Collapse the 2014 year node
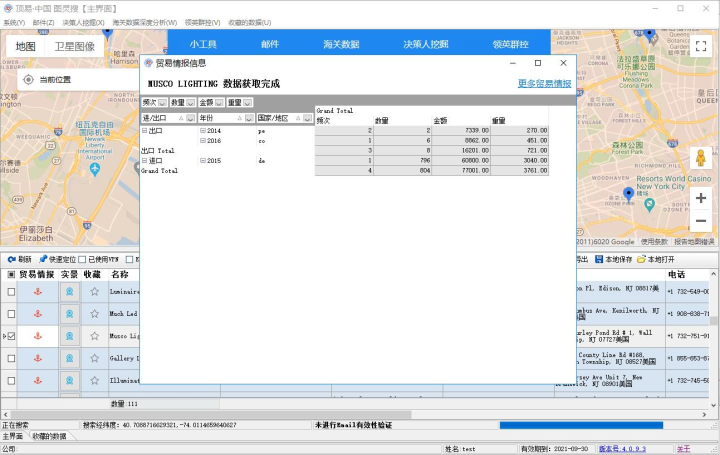The height and width of the screenshot is (455, 720). (x=202, y=131)
